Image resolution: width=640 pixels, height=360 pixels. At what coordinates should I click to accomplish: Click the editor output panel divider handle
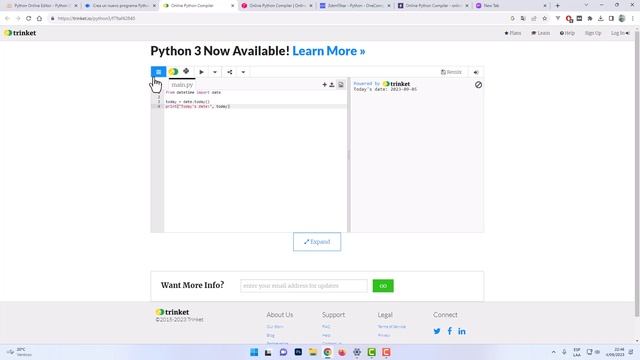(349, 155)
